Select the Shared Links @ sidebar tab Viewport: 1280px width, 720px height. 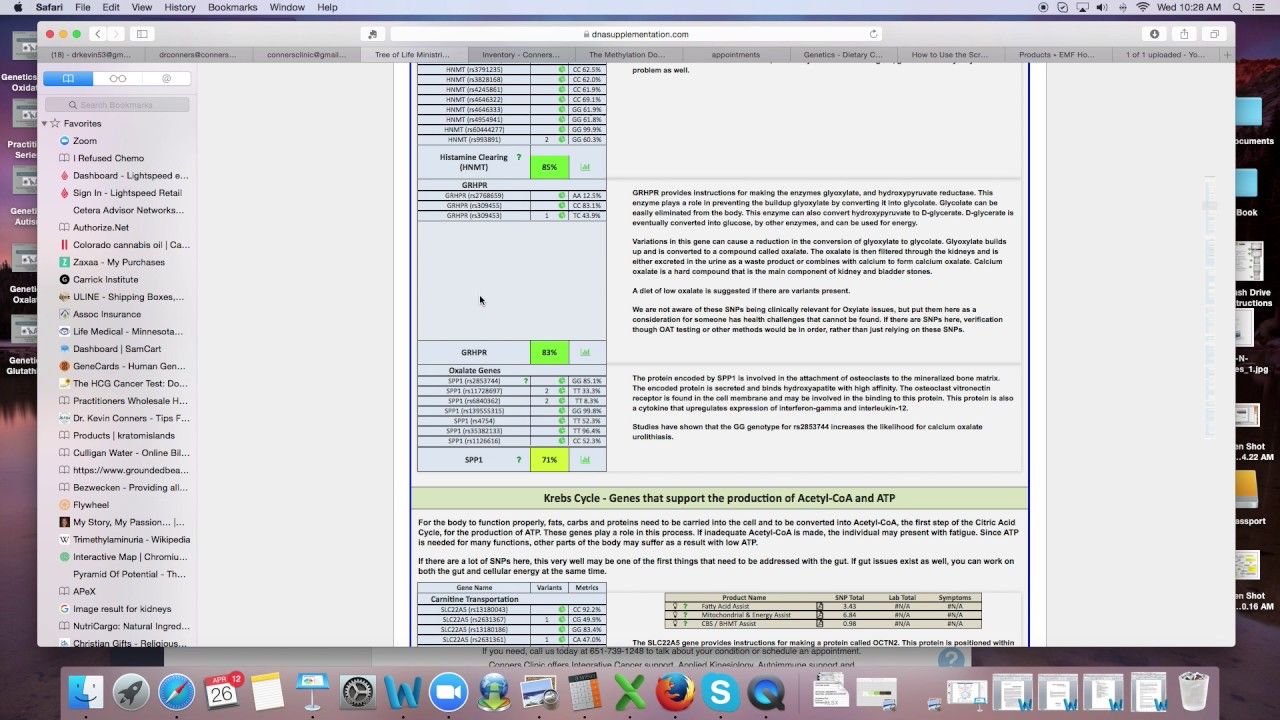point(166,78)
